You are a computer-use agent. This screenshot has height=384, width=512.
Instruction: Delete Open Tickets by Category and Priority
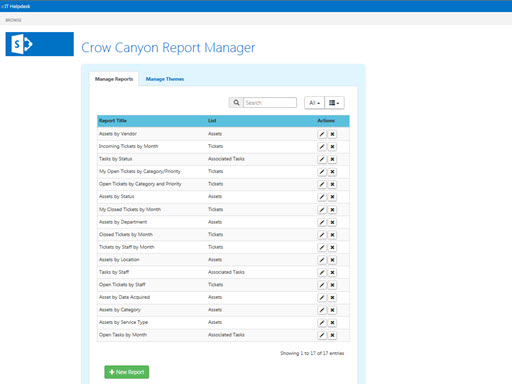point(332,184)
